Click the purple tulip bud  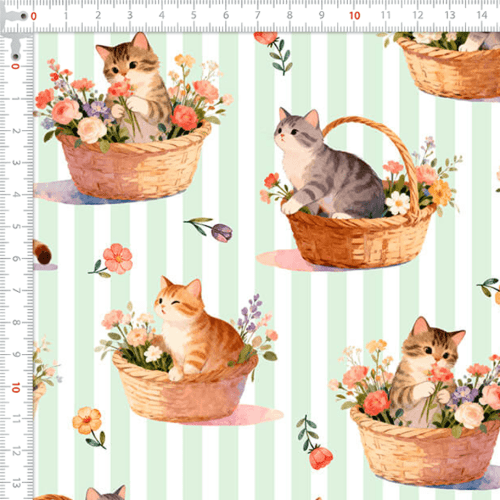pyautogui.click(x=222, y=232)
